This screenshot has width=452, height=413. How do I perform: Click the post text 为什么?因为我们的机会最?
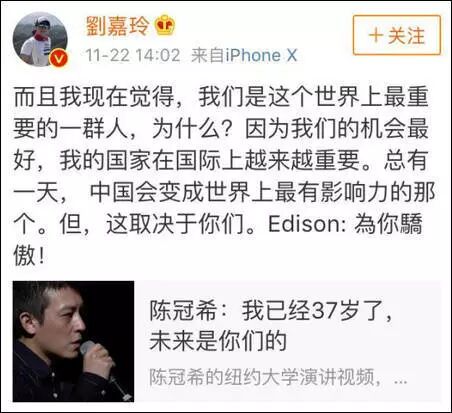pos(290,129)
